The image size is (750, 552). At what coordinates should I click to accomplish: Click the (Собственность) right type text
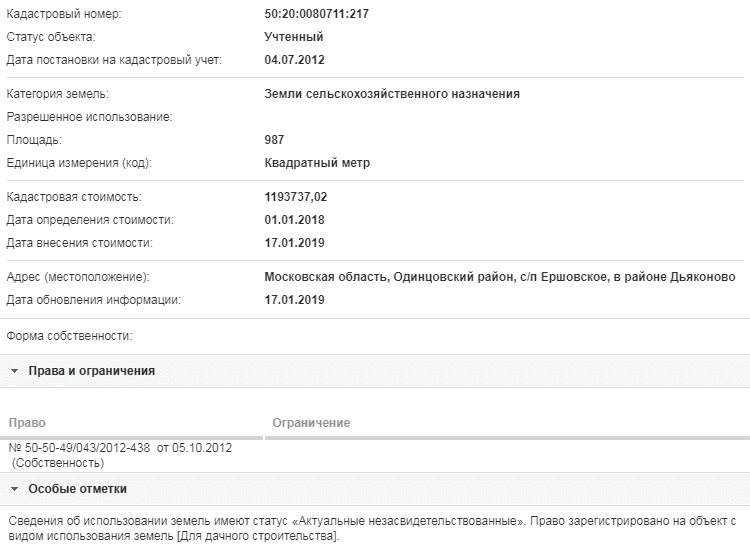[x=58, y=463]
